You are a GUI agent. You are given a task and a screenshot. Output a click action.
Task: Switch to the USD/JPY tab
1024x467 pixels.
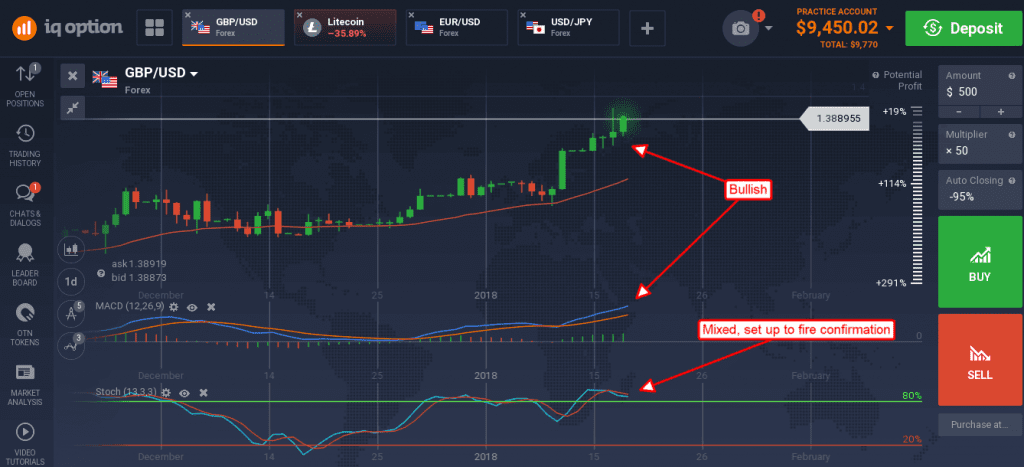569,27
